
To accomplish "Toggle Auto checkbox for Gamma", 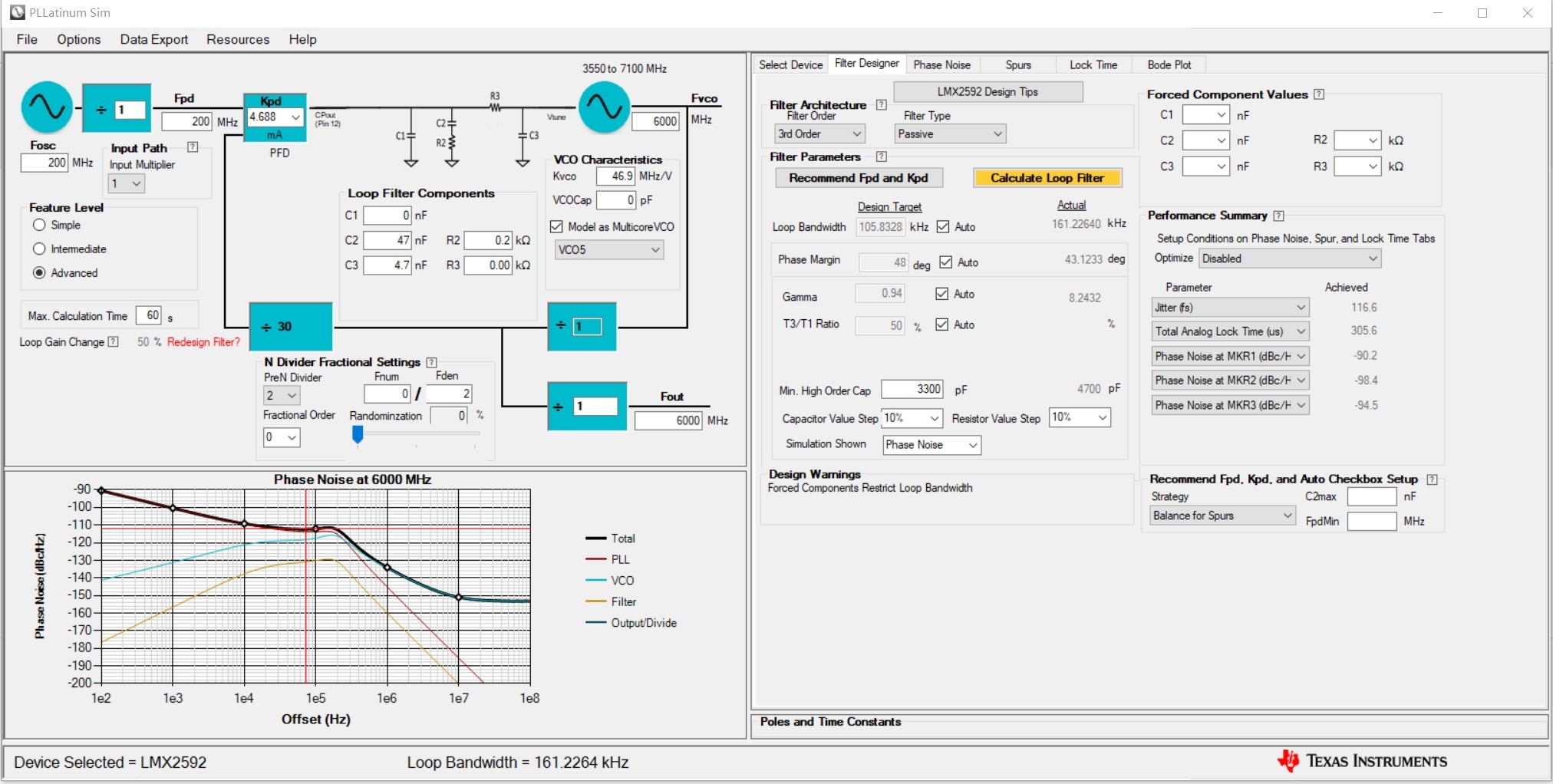I will (942, 294).
